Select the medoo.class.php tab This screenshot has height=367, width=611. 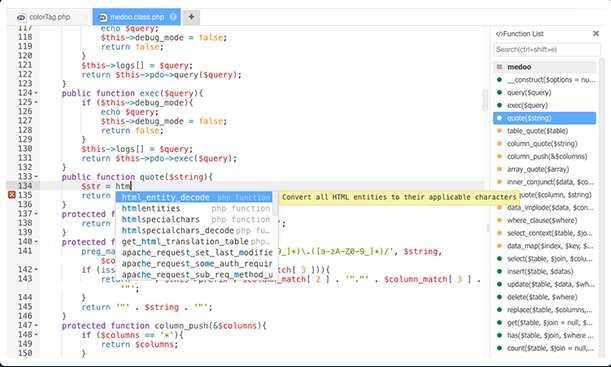[x=136, y=17]
